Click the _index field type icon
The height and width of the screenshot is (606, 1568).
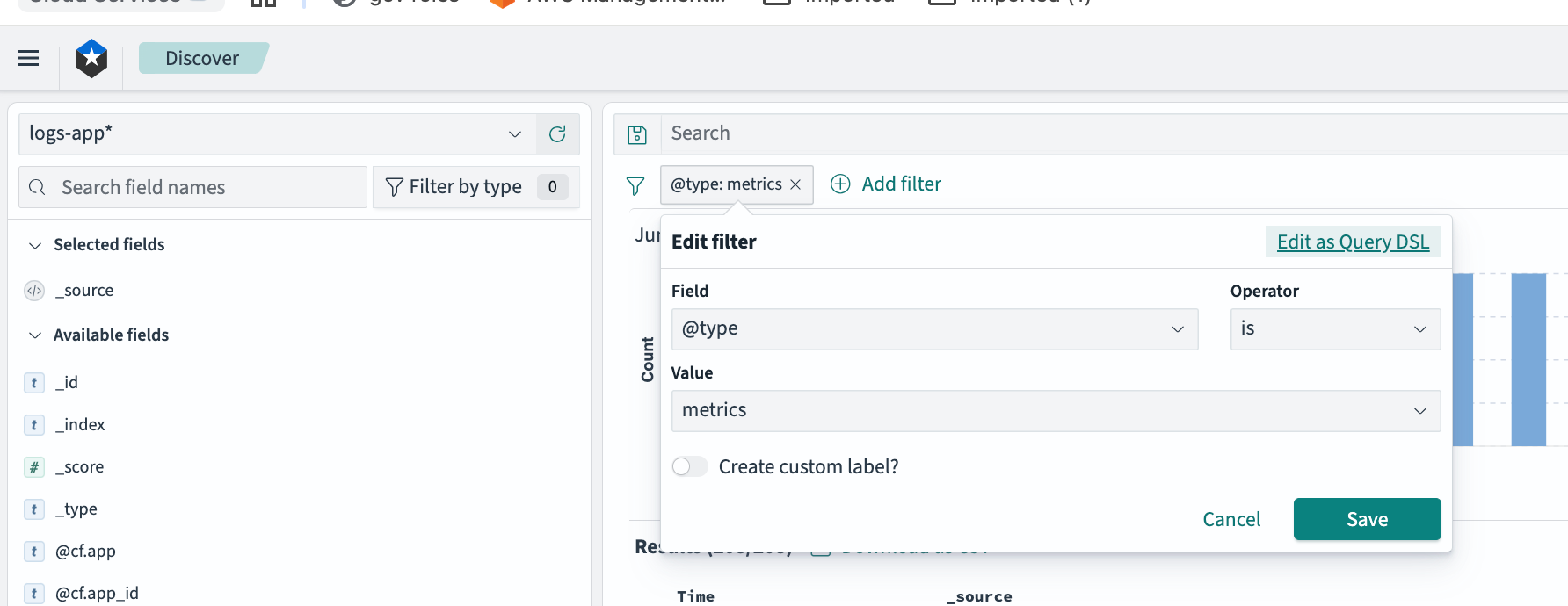pyautogui.click(x=33, y=424)
